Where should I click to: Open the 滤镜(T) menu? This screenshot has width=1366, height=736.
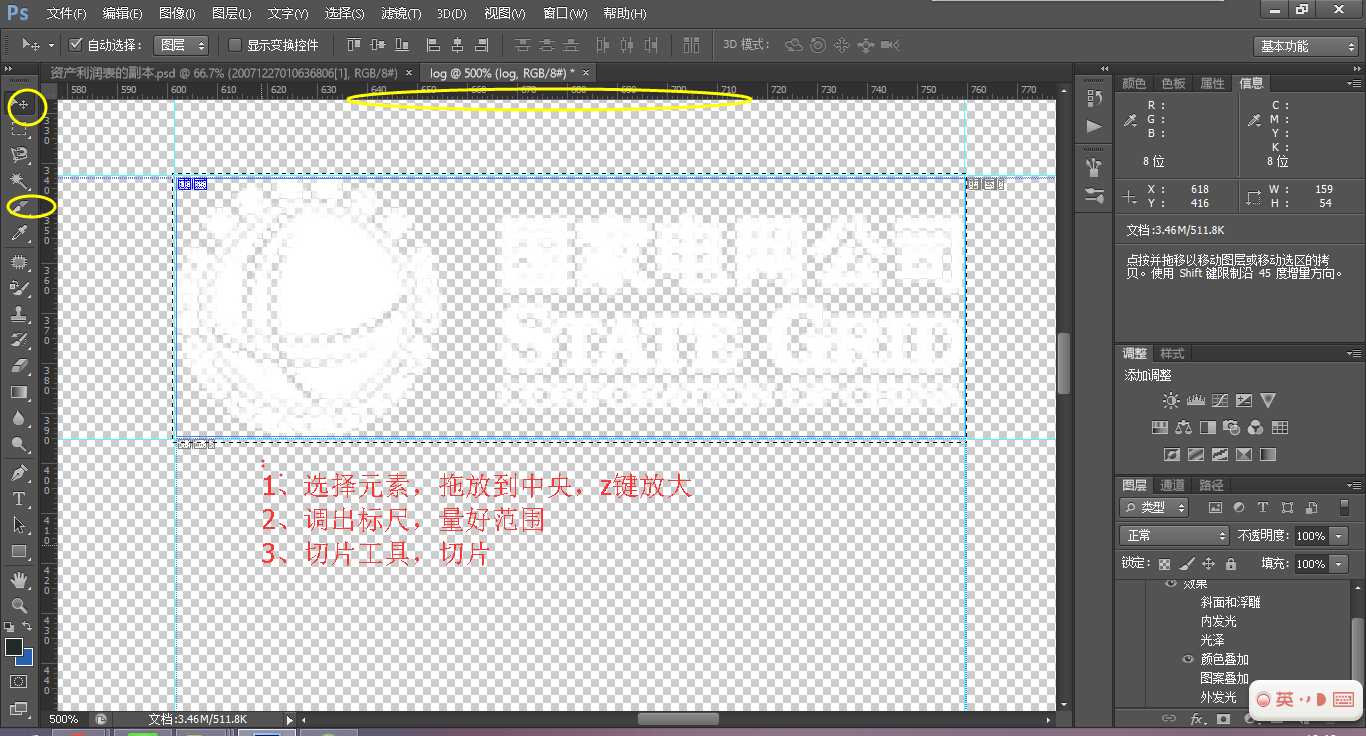[x=401, y=14]
